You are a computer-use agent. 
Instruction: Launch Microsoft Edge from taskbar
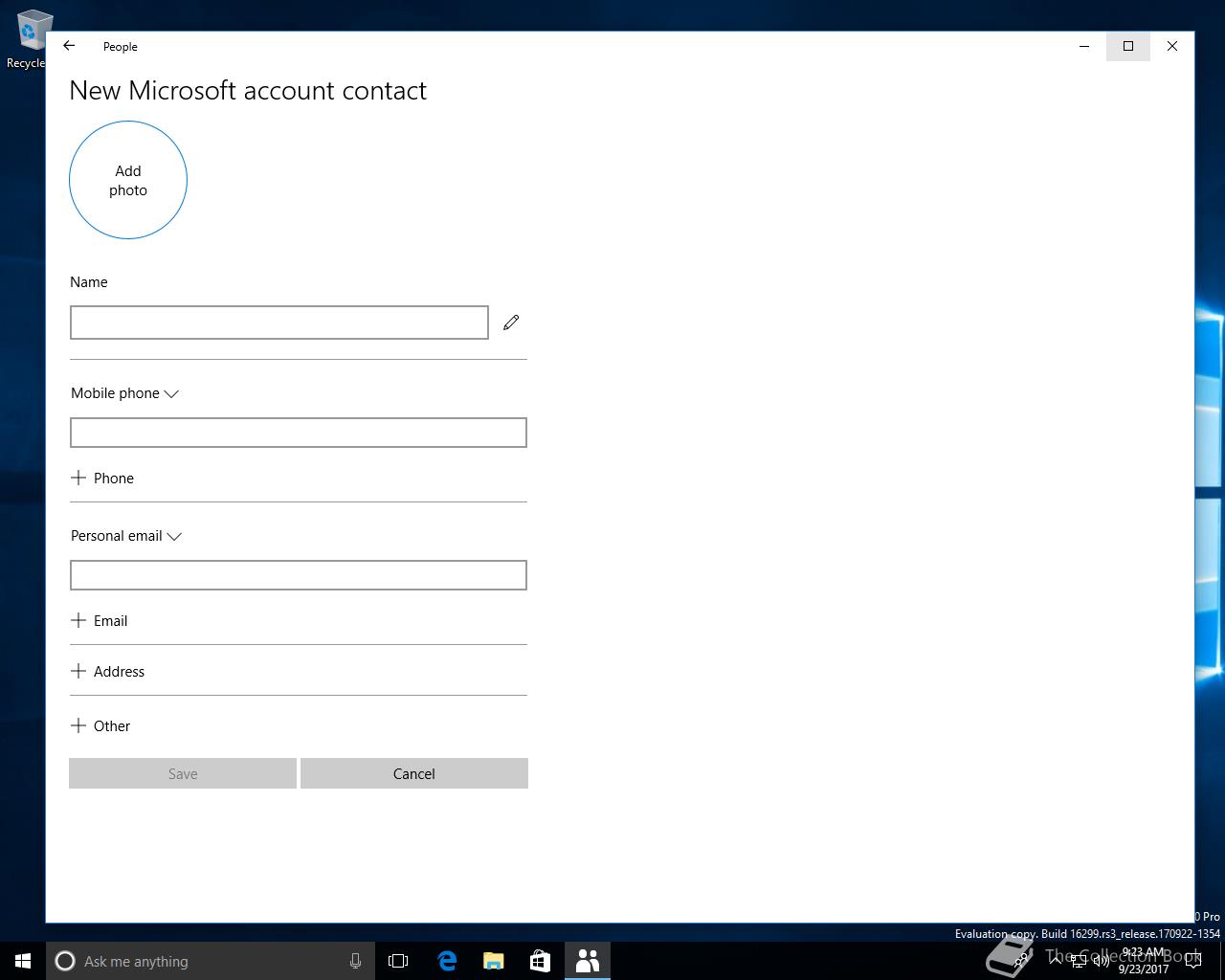pyautogui.click(x=446, y=961)
